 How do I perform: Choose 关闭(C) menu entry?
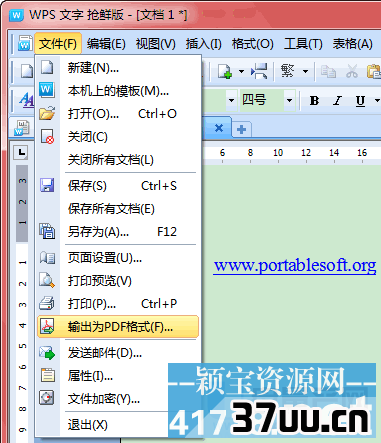click(x=118, y=137)
